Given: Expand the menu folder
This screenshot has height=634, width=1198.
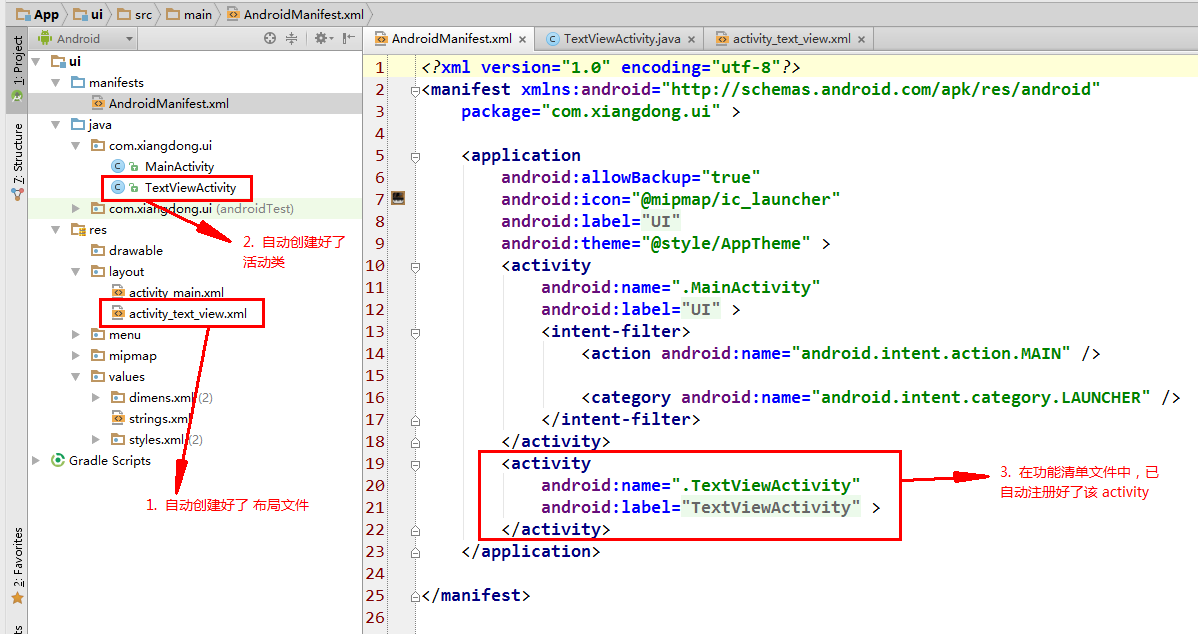Looking at the screenshot, I should pyautogui.click(x=75, y=335).
